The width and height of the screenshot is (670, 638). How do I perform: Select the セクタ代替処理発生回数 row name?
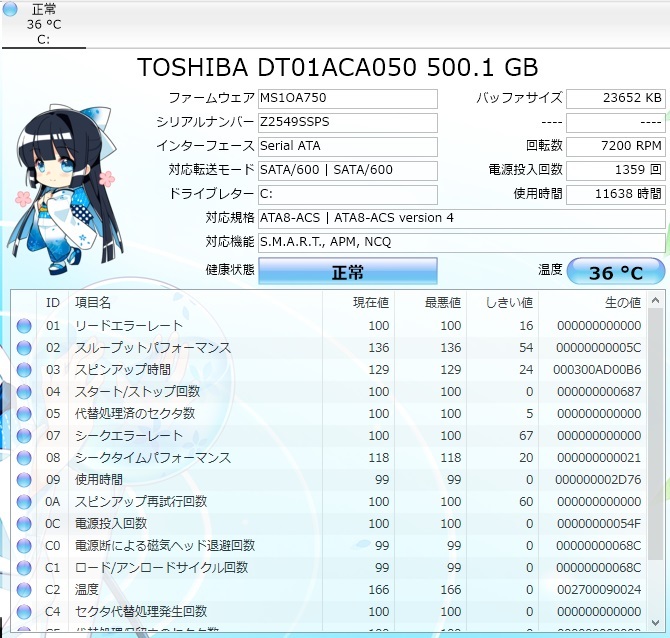(x=141, y=612)
